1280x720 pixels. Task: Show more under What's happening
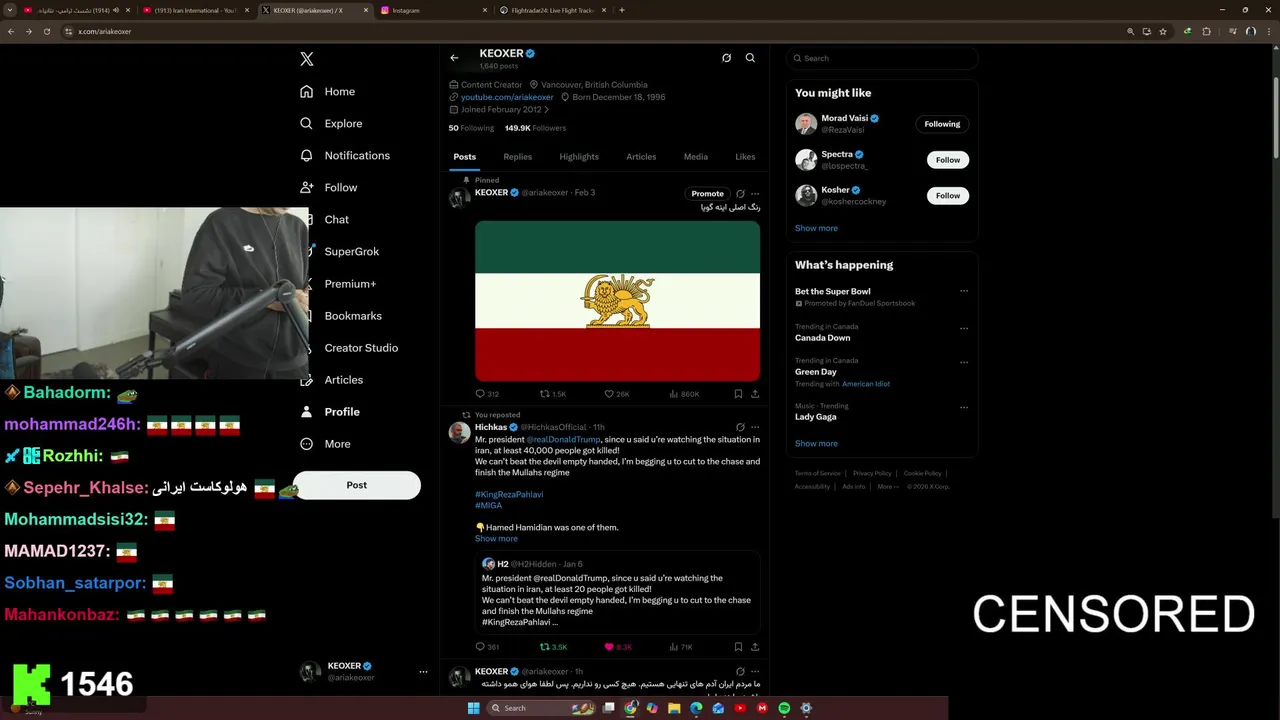click(x=816, y=443)
